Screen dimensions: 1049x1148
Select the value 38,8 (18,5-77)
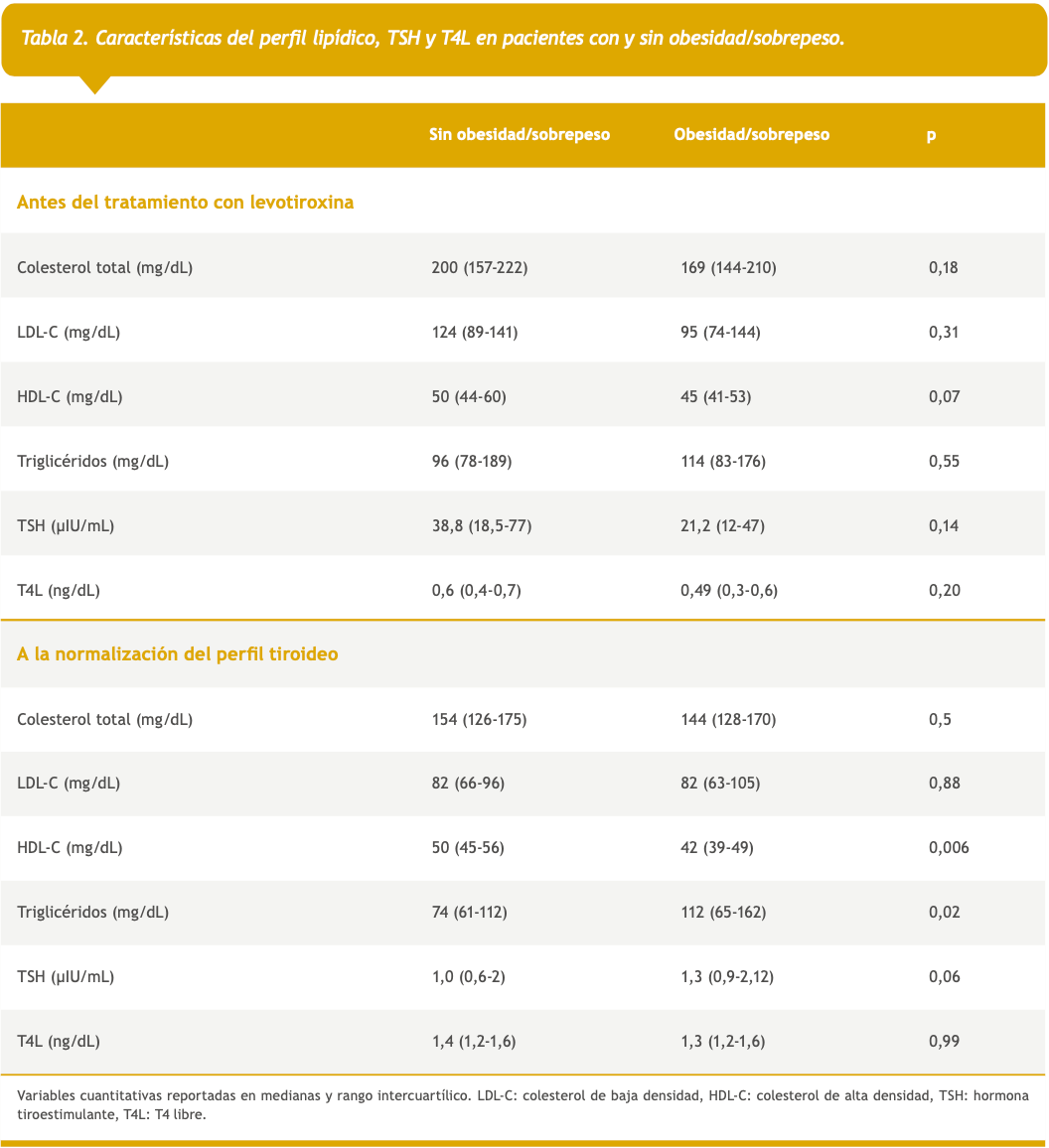481,525
